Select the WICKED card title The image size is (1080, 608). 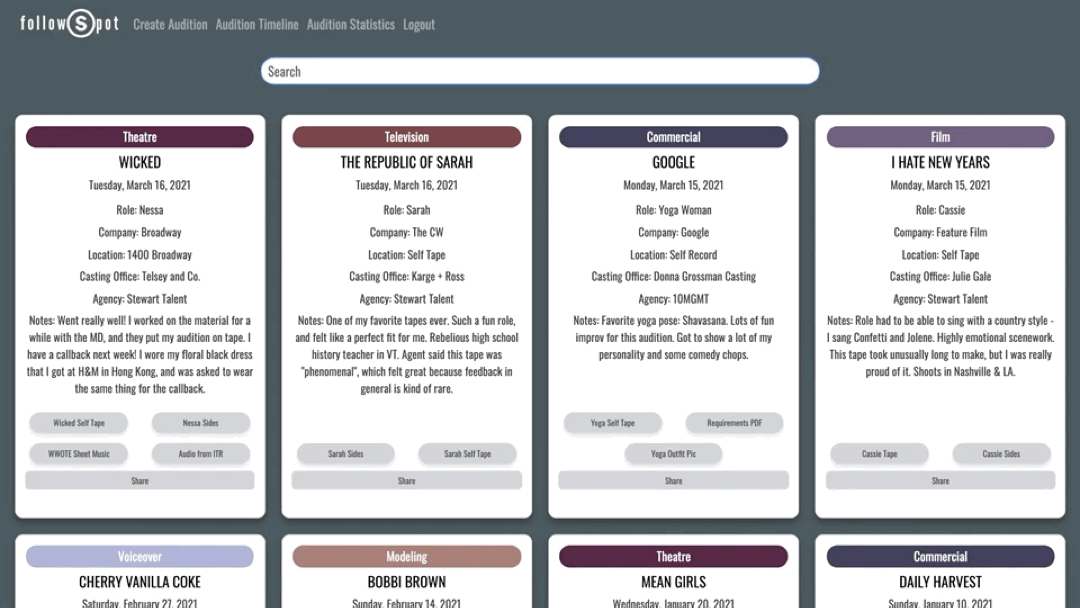click(x=140, y=163)
